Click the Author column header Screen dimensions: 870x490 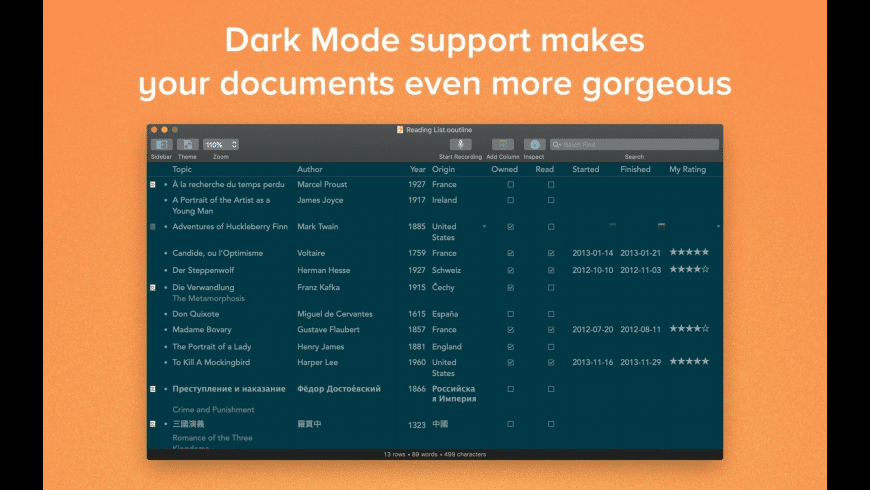[x=310, y=169]
